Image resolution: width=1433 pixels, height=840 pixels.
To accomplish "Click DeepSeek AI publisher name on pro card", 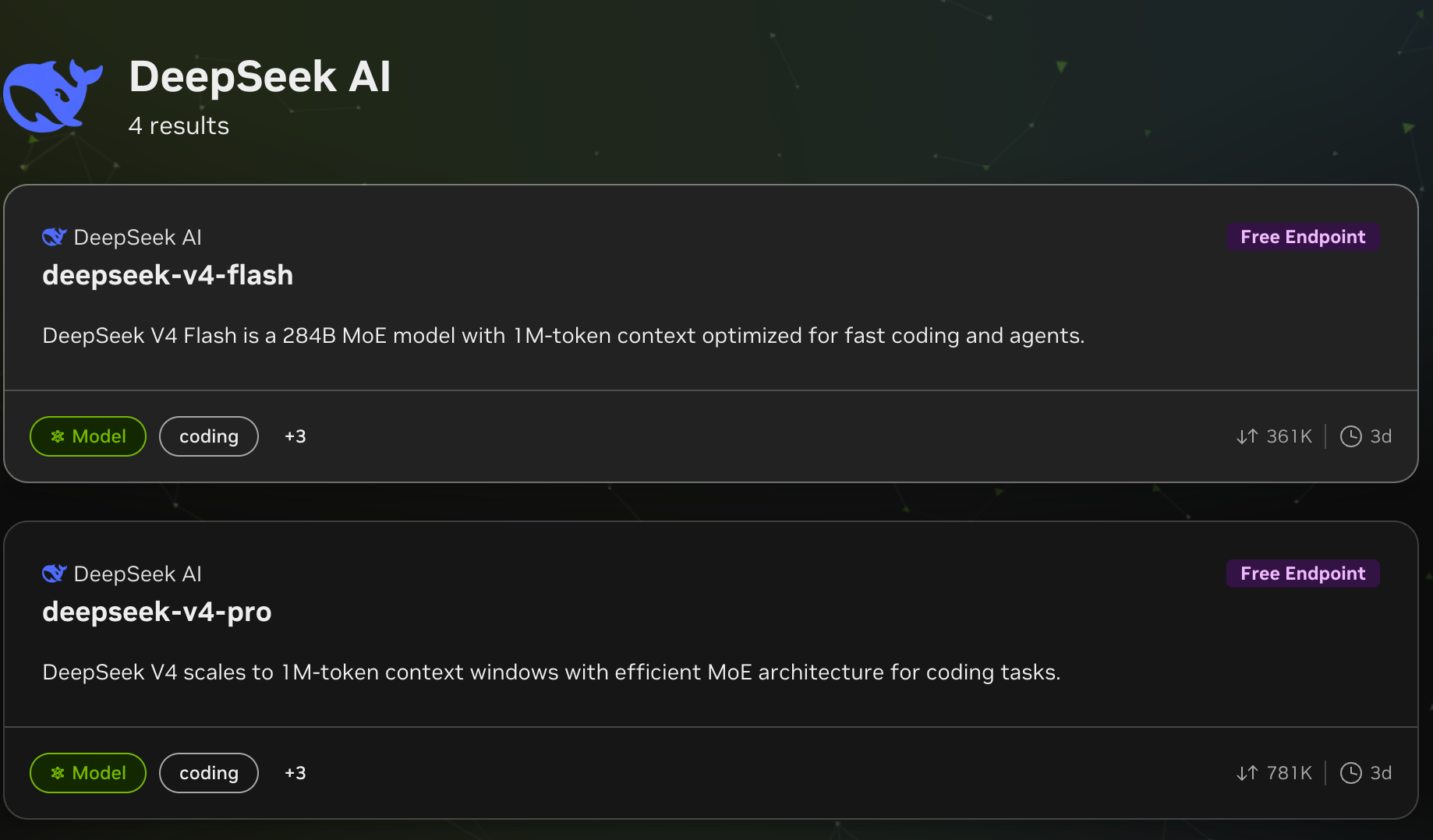I will coord(137,574).
